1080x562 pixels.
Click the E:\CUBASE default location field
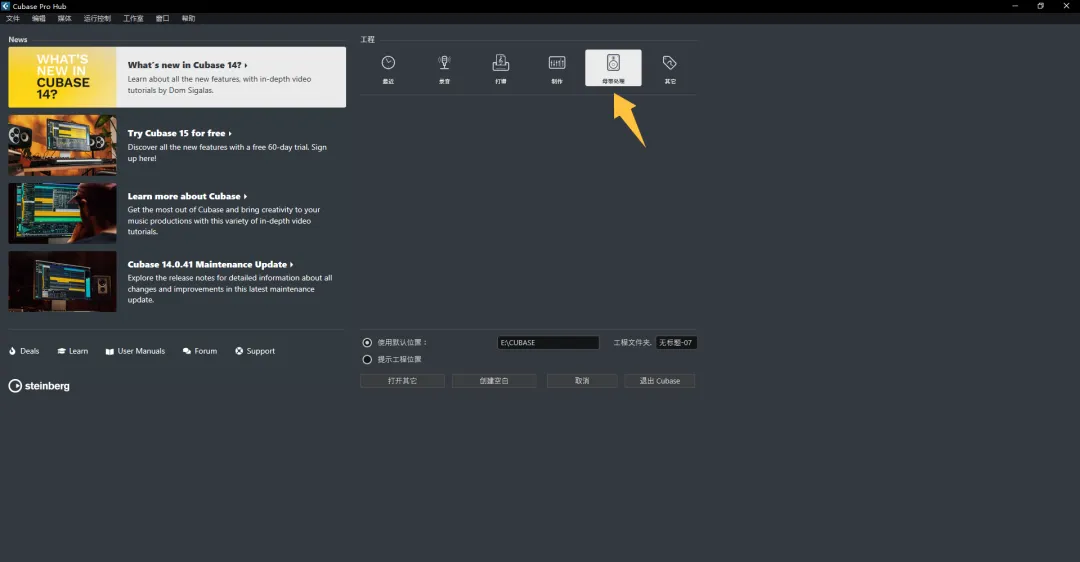click(x=548, y=342)
